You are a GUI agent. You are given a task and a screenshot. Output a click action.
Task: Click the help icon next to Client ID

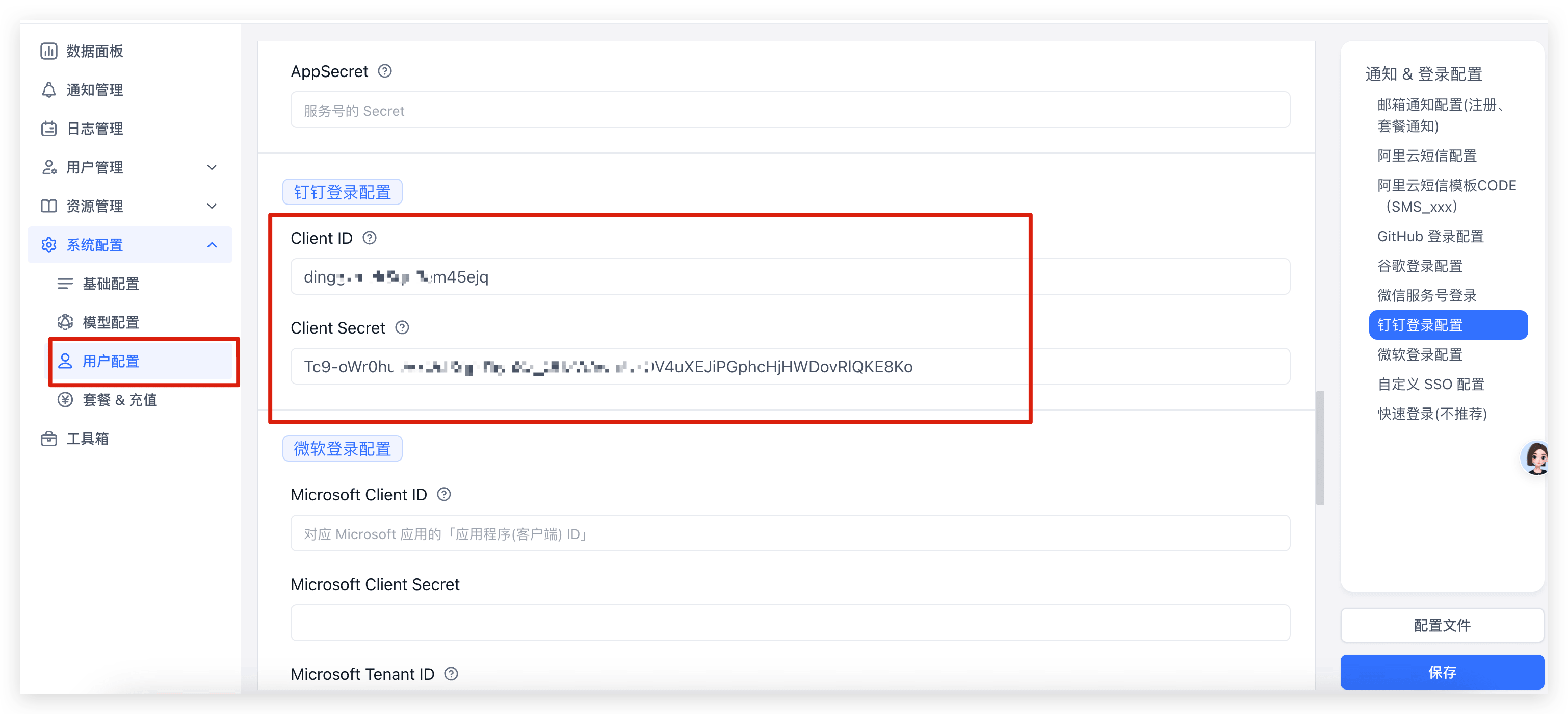(370, 238)
